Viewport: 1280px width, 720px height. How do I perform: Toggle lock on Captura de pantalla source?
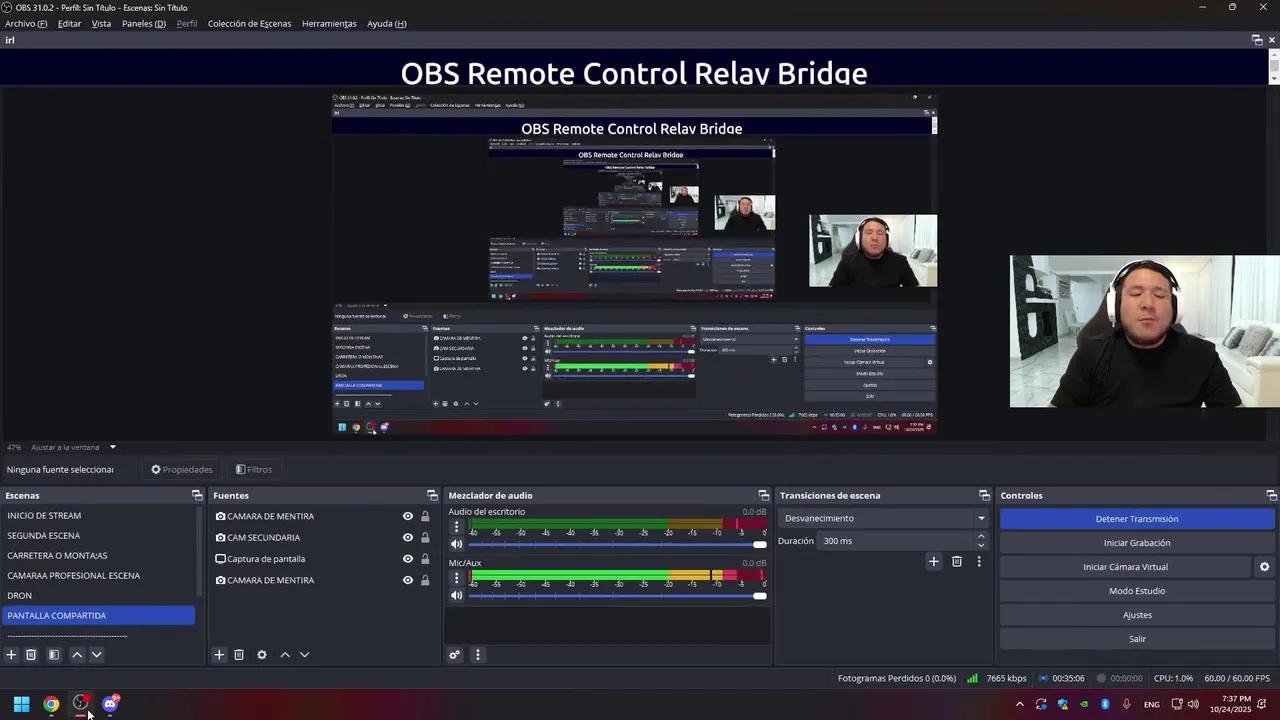click(x=425, y=559)
